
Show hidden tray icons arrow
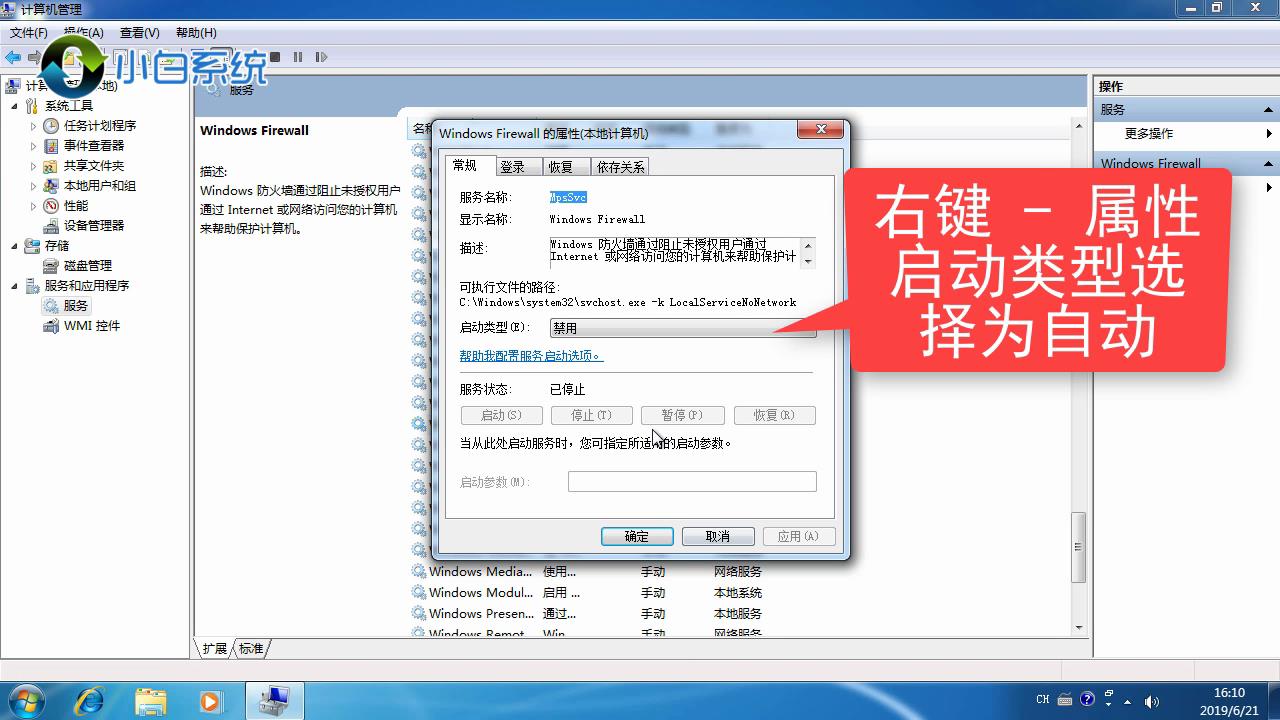1129,701
